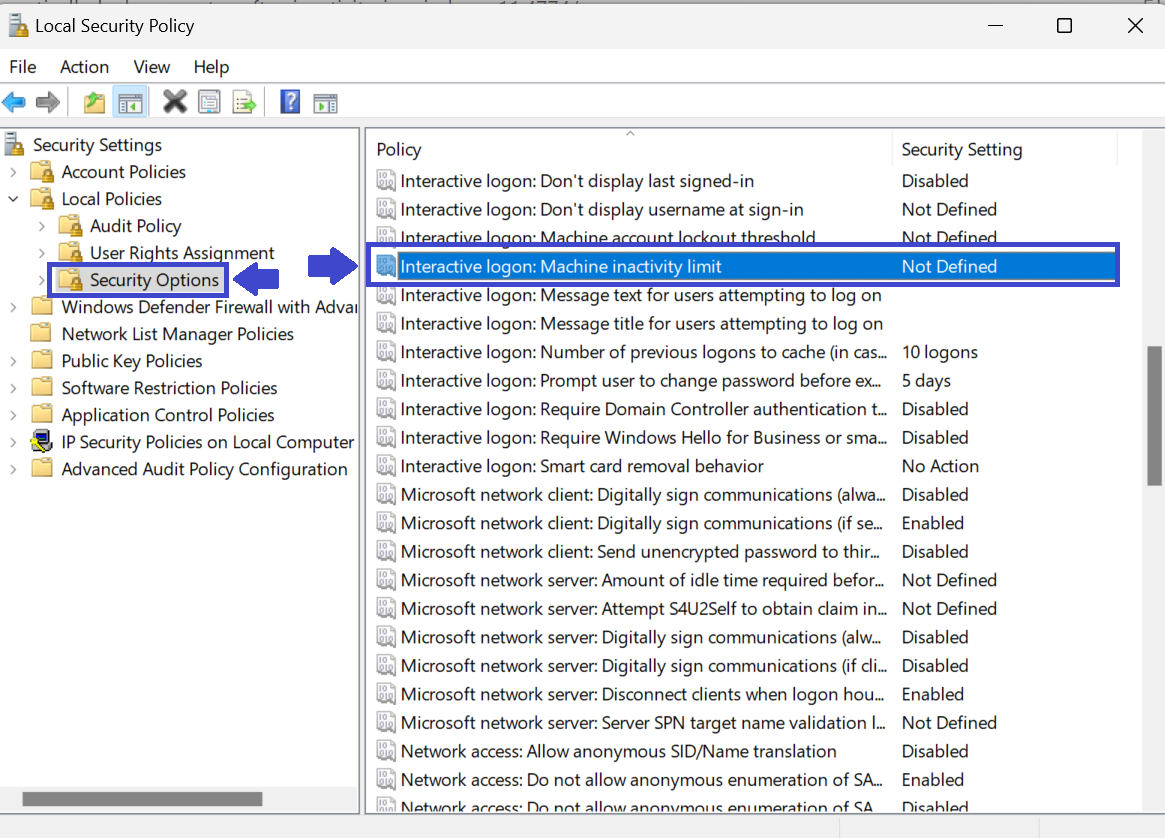Click the Up one level folder icon
Screen dimensions: 1165x838
94,102
